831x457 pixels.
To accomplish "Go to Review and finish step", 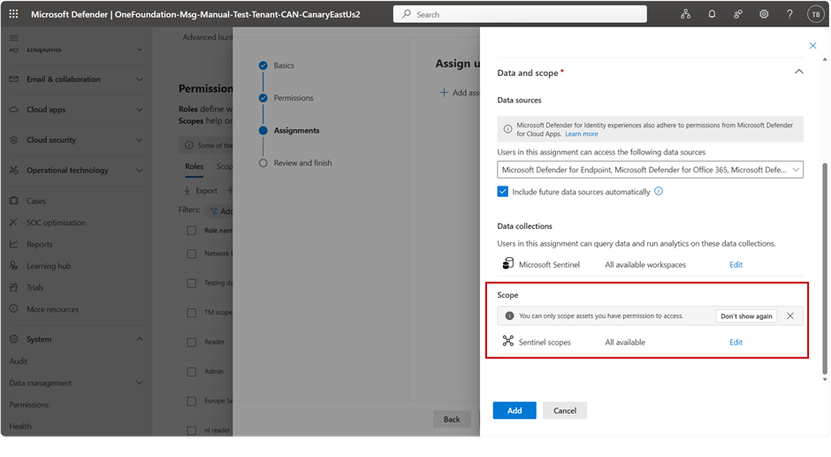I will tap(303, 163).
